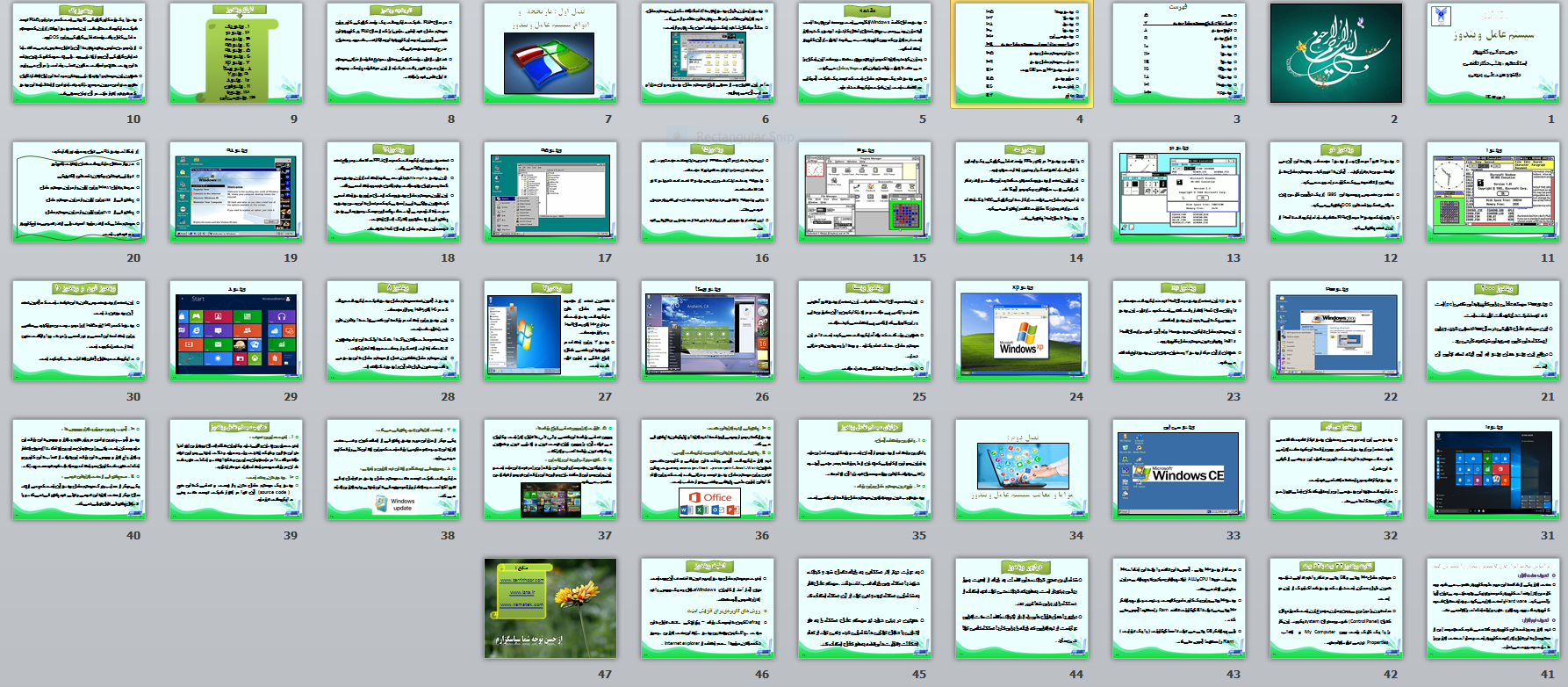This screenshot has height=687, width=1568.
Task: Click slide 26 showing the Vista desktop
Action: (707, 330)
